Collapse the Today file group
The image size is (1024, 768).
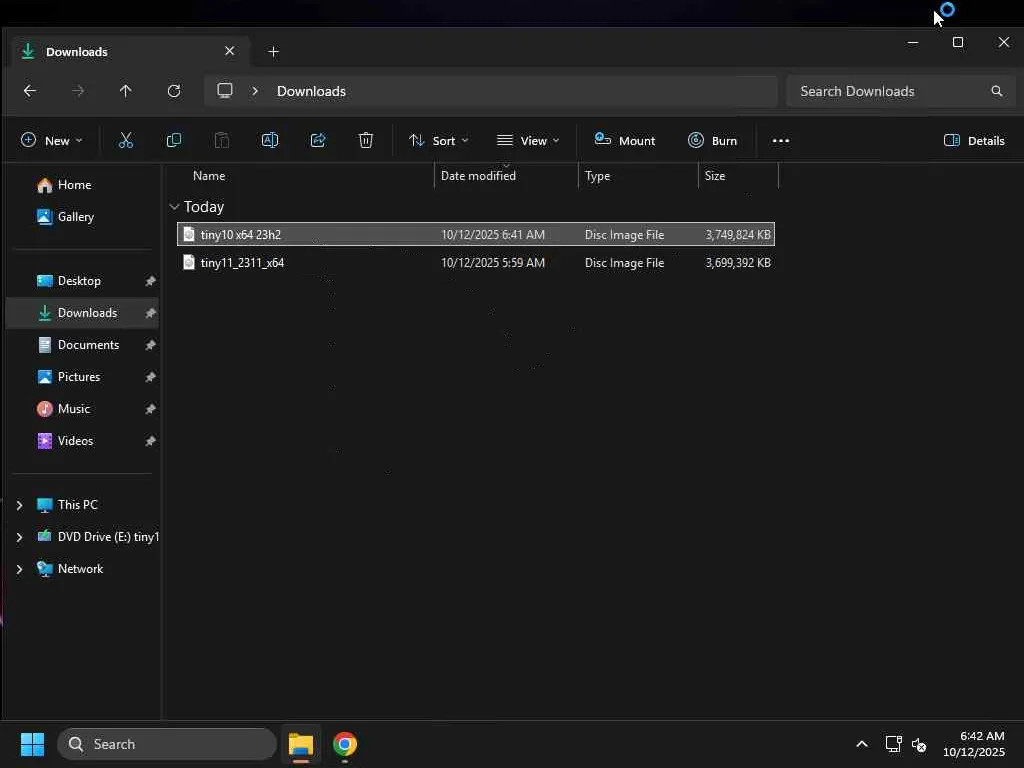[175, 207]
